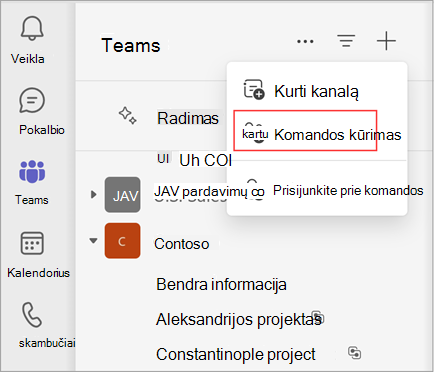
Task: Click the Prisijunkite prie komandos icon
Action: point(256,190)
